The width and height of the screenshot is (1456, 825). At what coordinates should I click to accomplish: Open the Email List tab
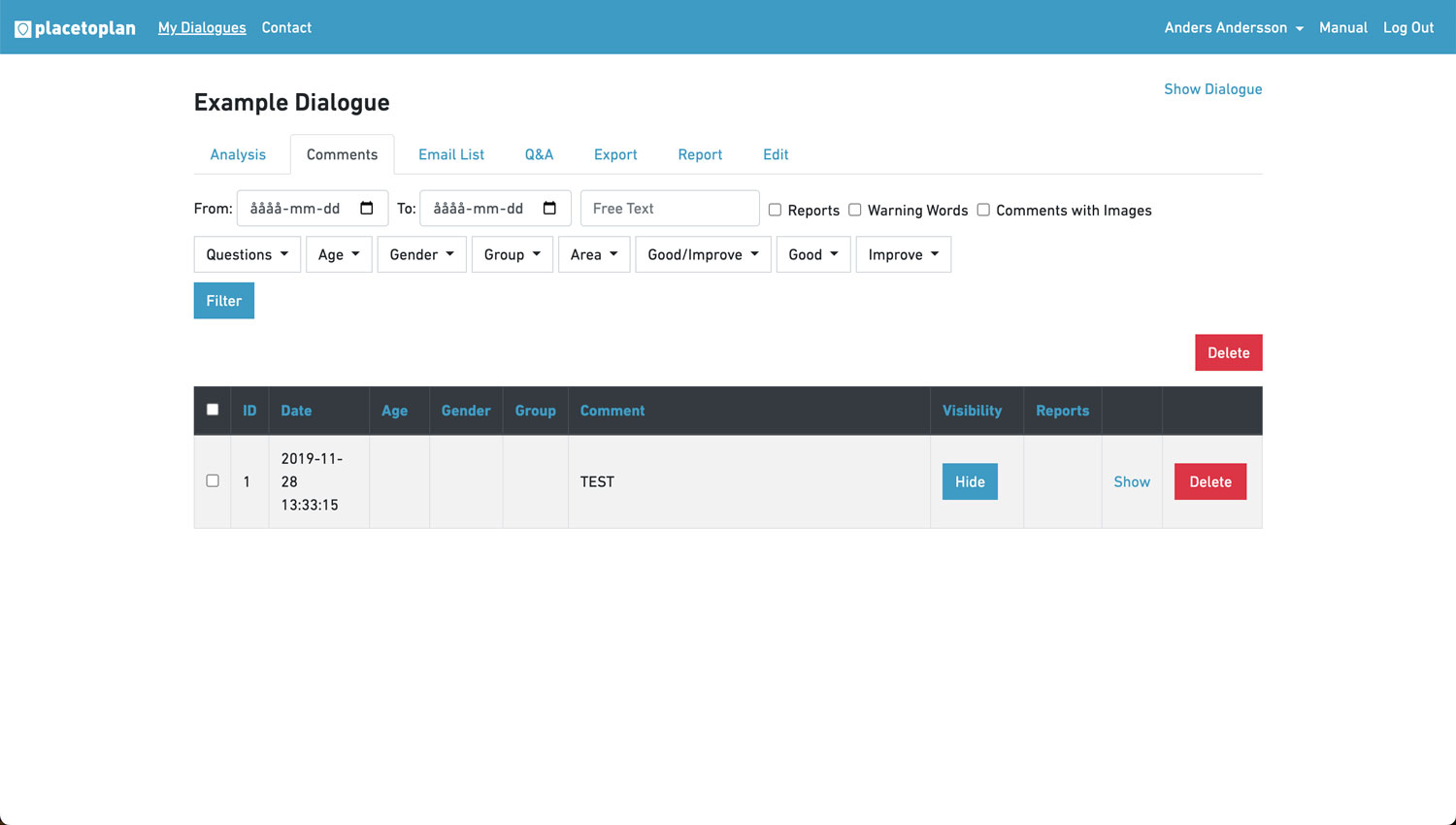tap(451, 154)
